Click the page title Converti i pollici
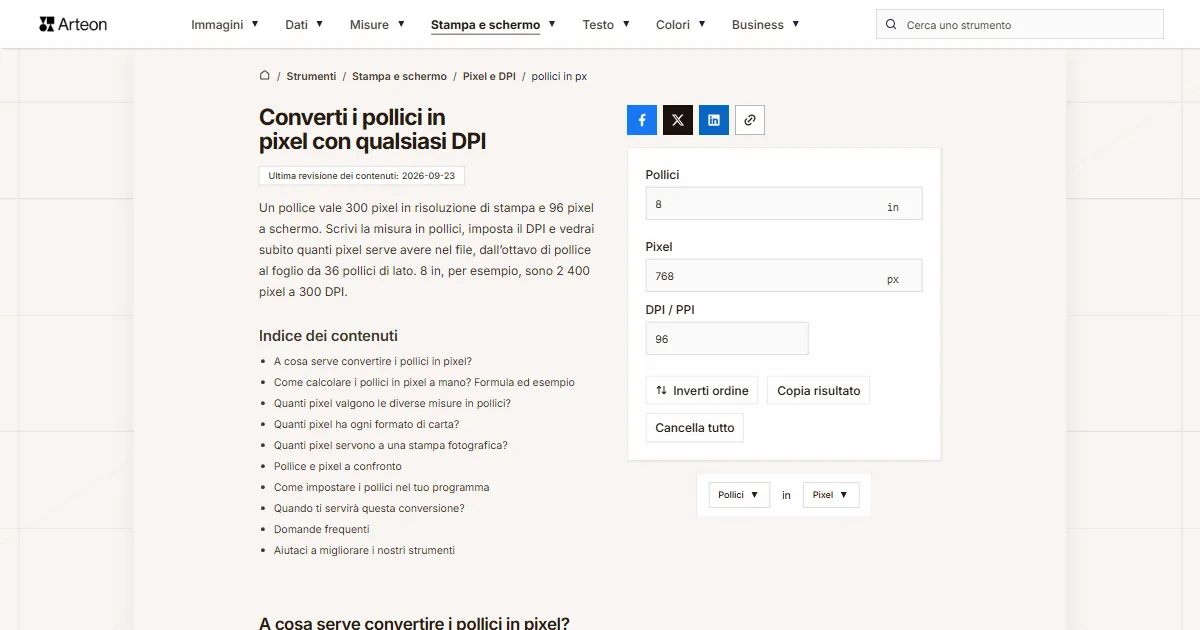The image size is (1200, 630). (x=372, y=130)
